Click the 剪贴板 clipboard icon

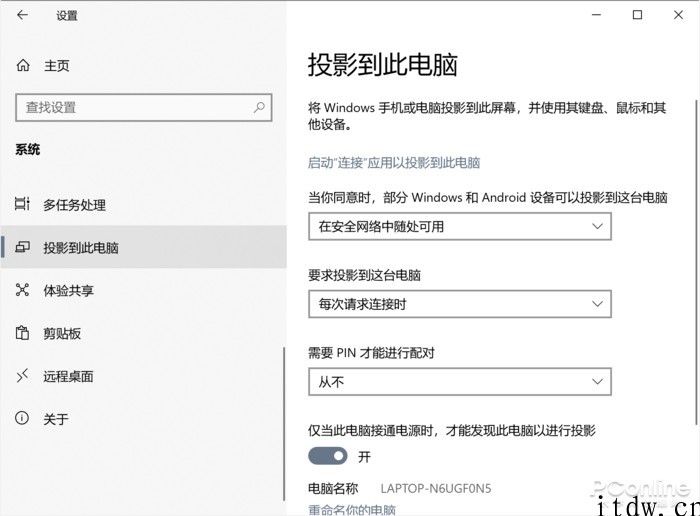[x=22, y=333]
